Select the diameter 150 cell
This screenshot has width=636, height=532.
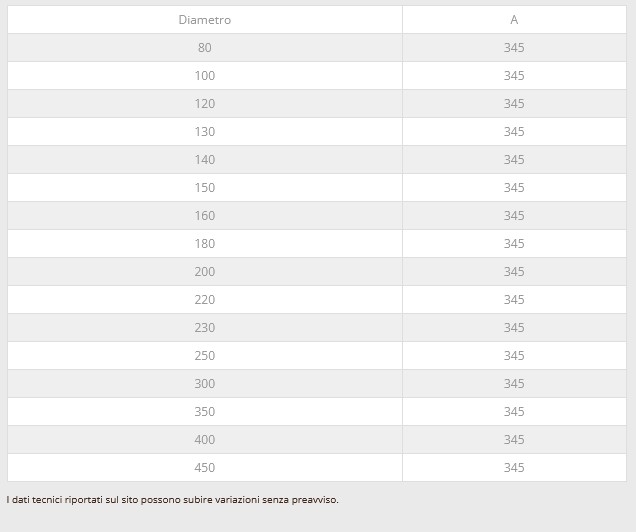click(x=205, y=188)
